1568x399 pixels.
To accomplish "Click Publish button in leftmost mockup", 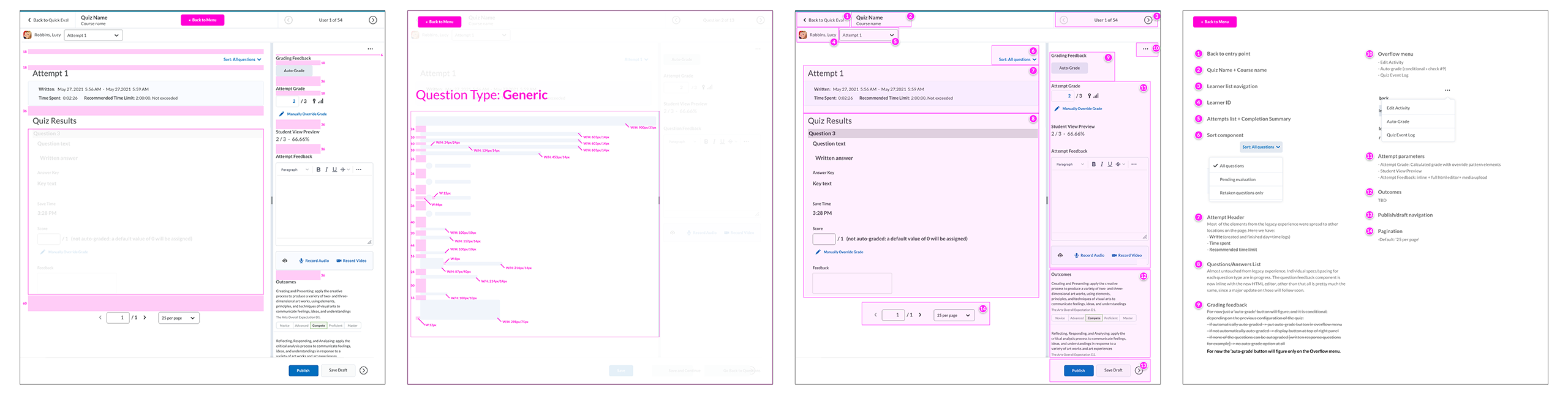I will (303, 370).
